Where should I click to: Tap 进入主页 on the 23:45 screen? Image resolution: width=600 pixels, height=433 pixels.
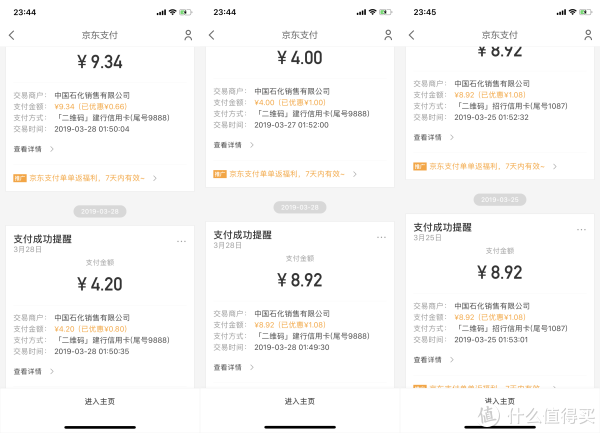tap(500, 401)
